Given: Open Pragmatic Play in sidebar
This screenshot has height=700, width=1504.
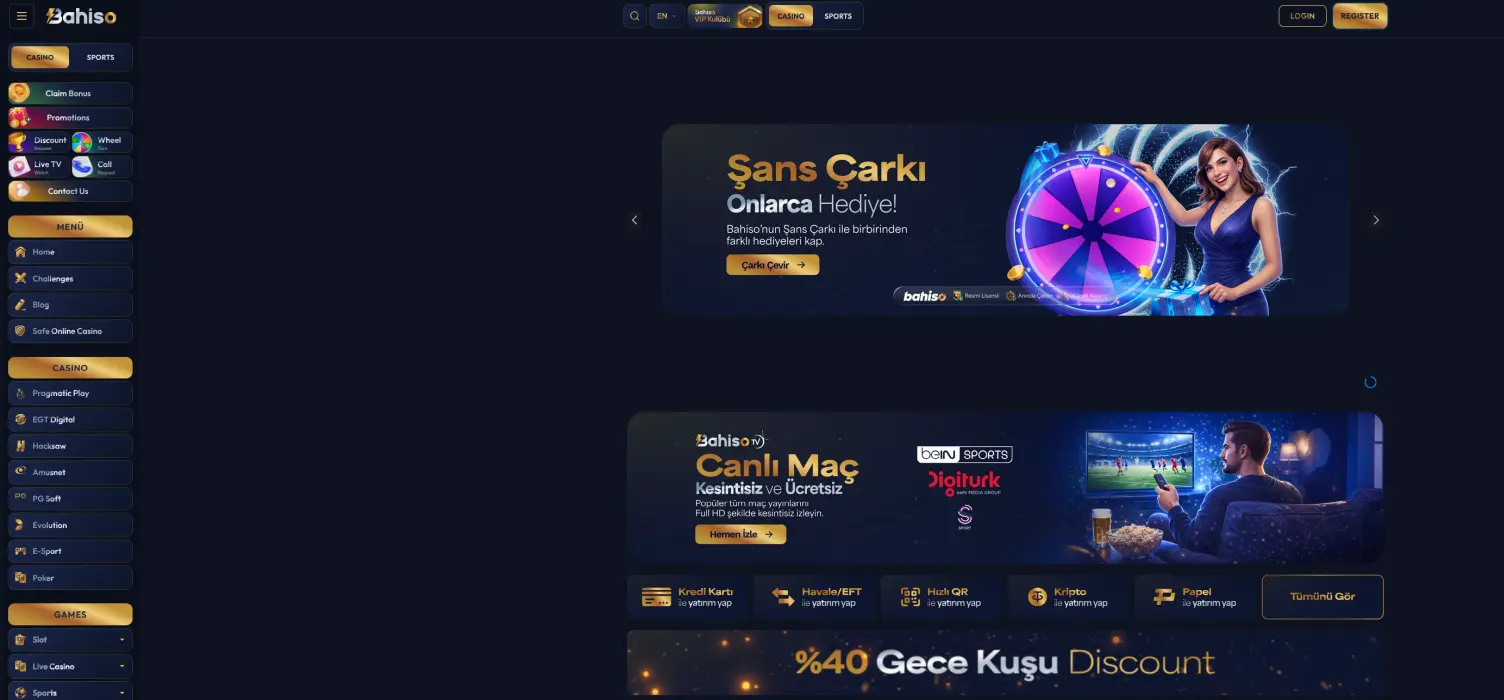Looking at the screenshot, I should 70,394.
